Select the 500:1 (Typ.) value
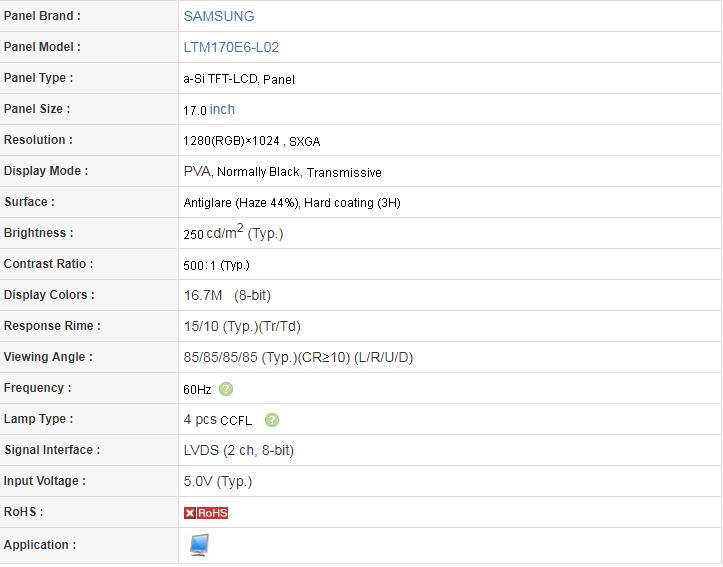The width and height of the screenshot is (723, 567). point(216,266)
